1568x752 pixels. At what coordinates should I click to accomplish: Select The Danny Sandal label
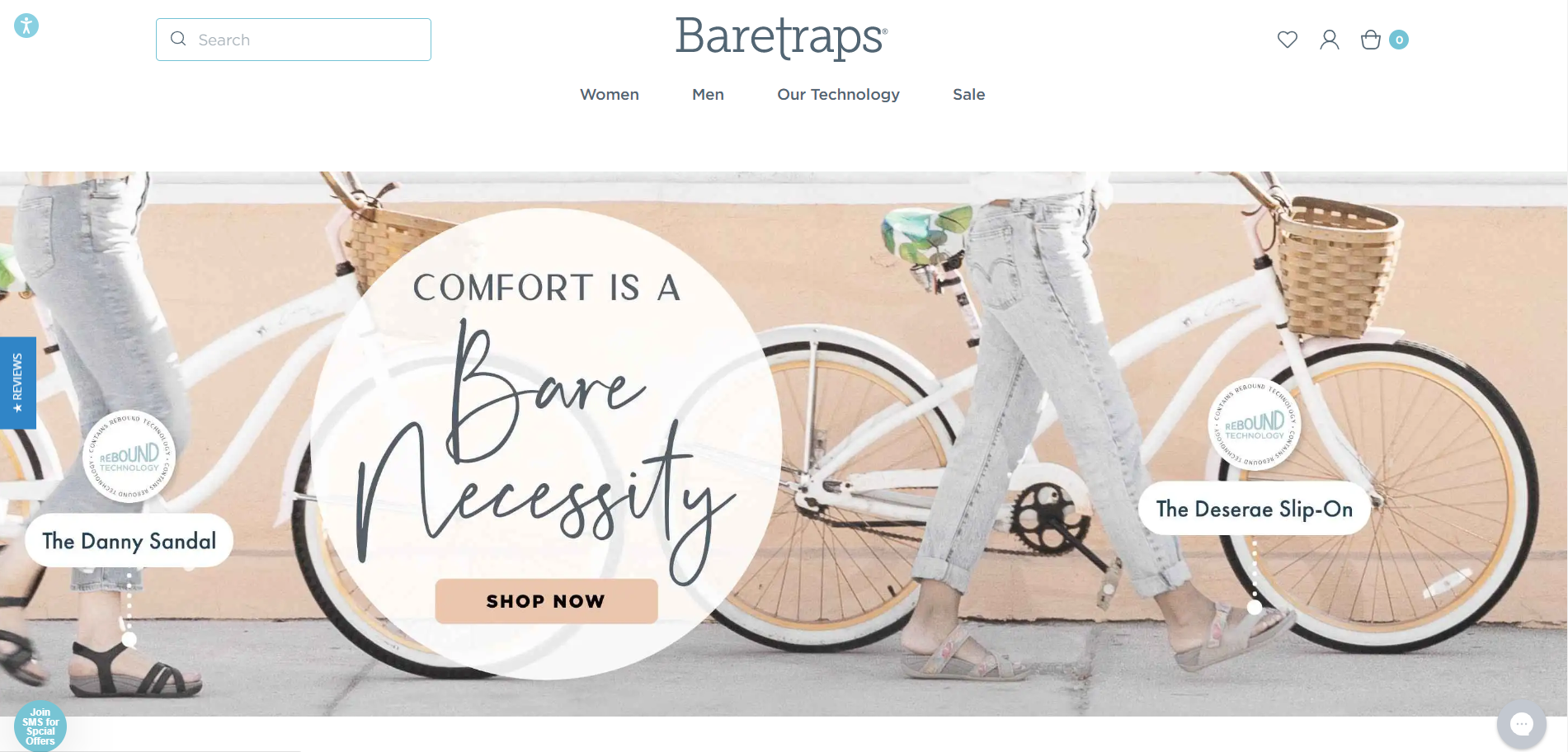click(x=129, y=541)
